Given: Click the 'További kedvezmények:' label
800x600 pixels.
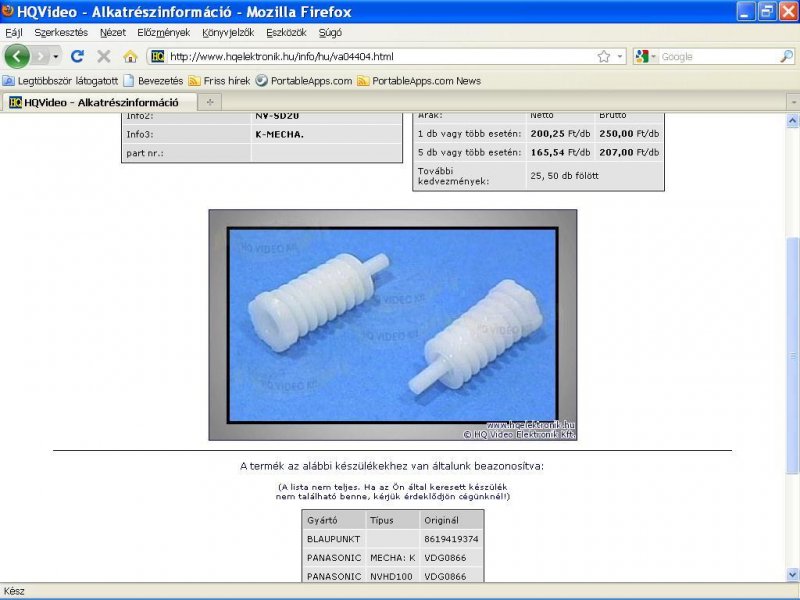Looking at the screenshot, I should pos(454,176).
